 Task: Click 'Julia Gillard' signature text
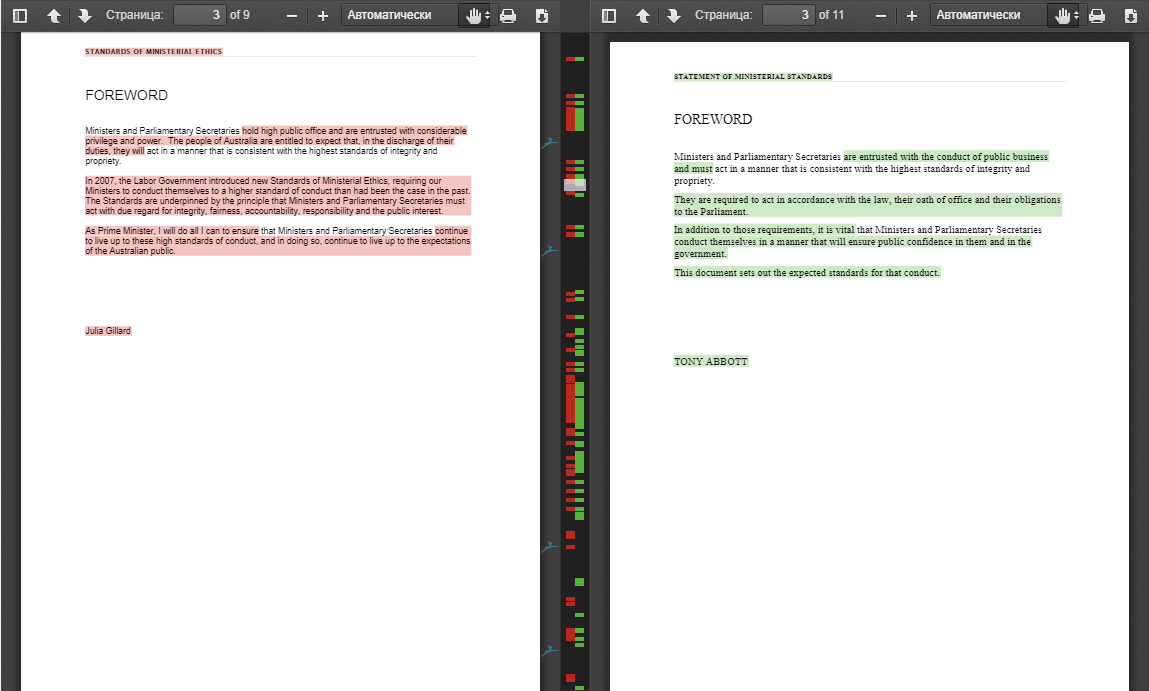point(108,331)
